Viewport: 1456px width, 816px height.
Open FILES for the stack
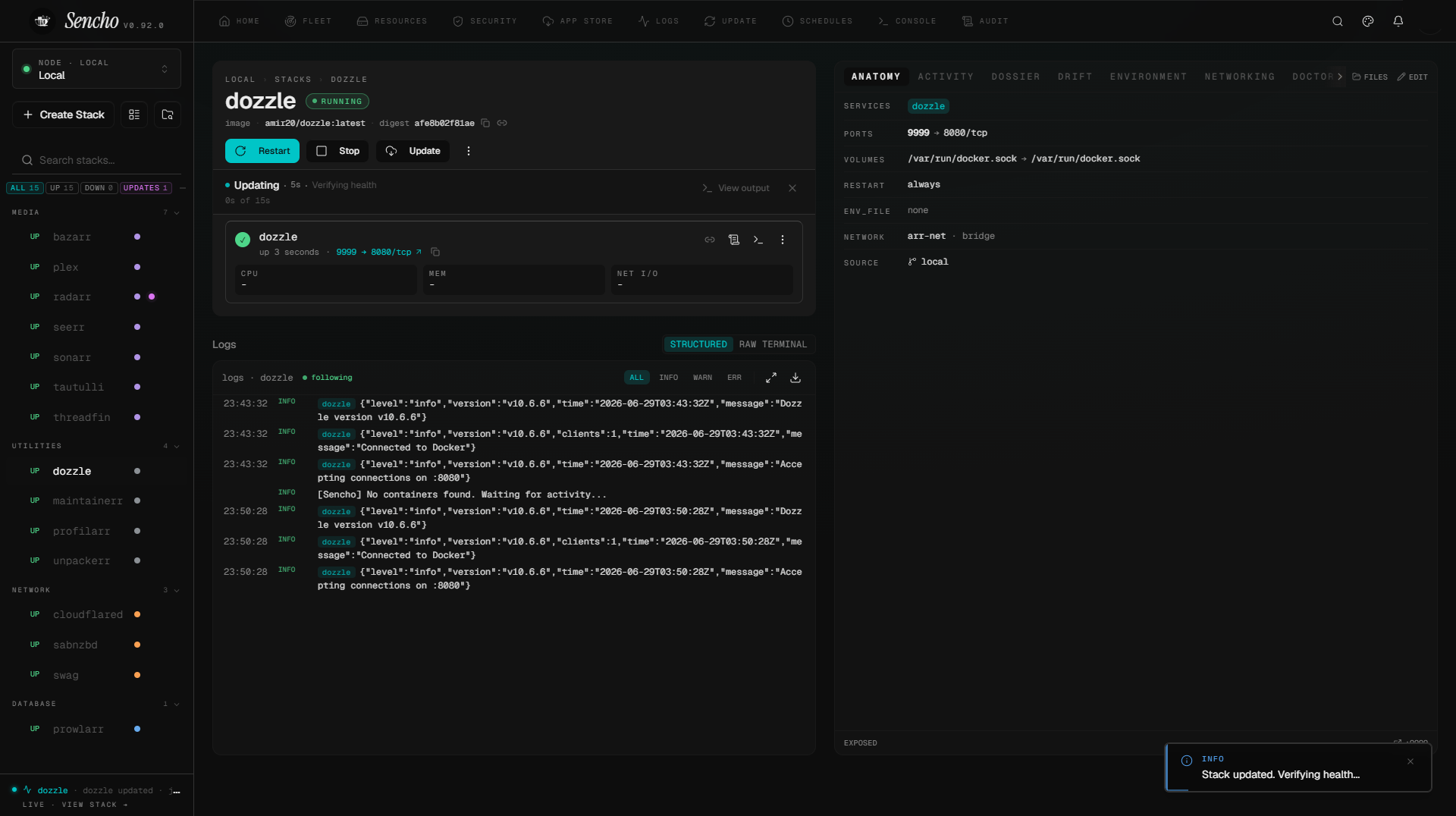click(x=1370, y=77)
